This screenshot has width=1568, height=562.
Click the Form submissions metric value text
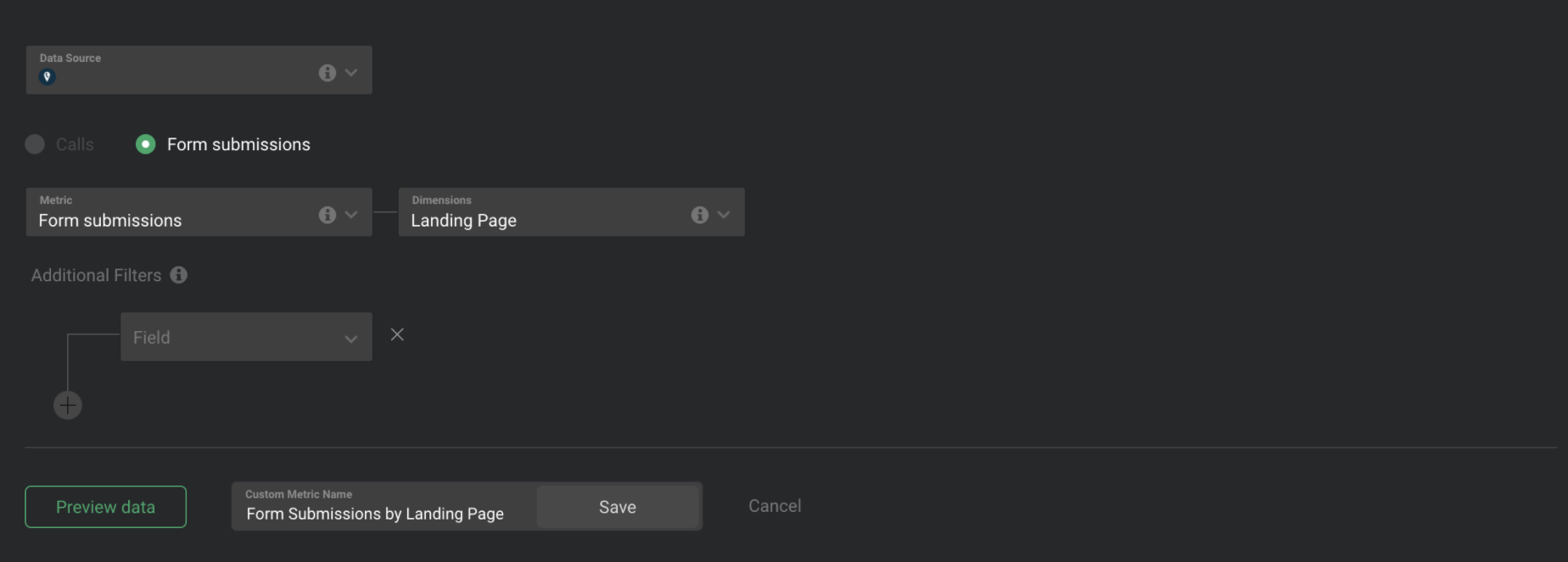click(110, 221)
